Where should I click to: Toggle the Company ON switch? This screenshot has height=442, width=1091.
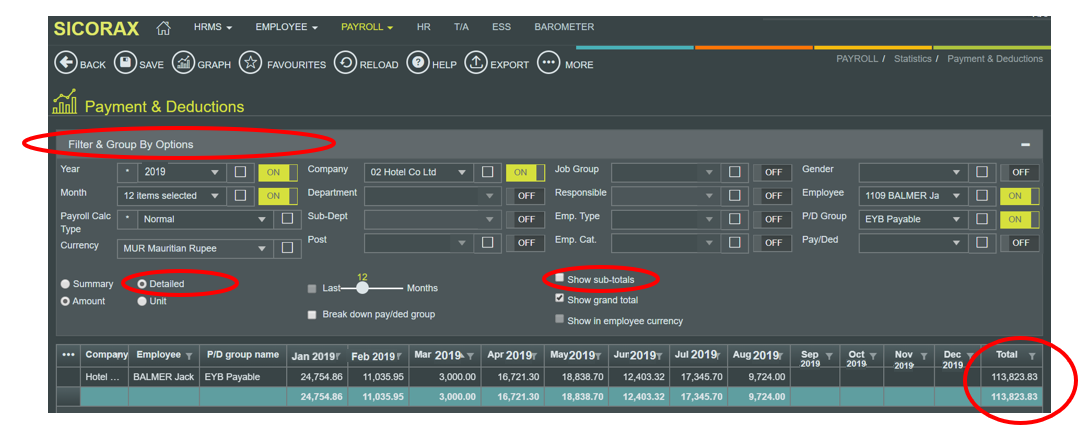click(522, 172)
